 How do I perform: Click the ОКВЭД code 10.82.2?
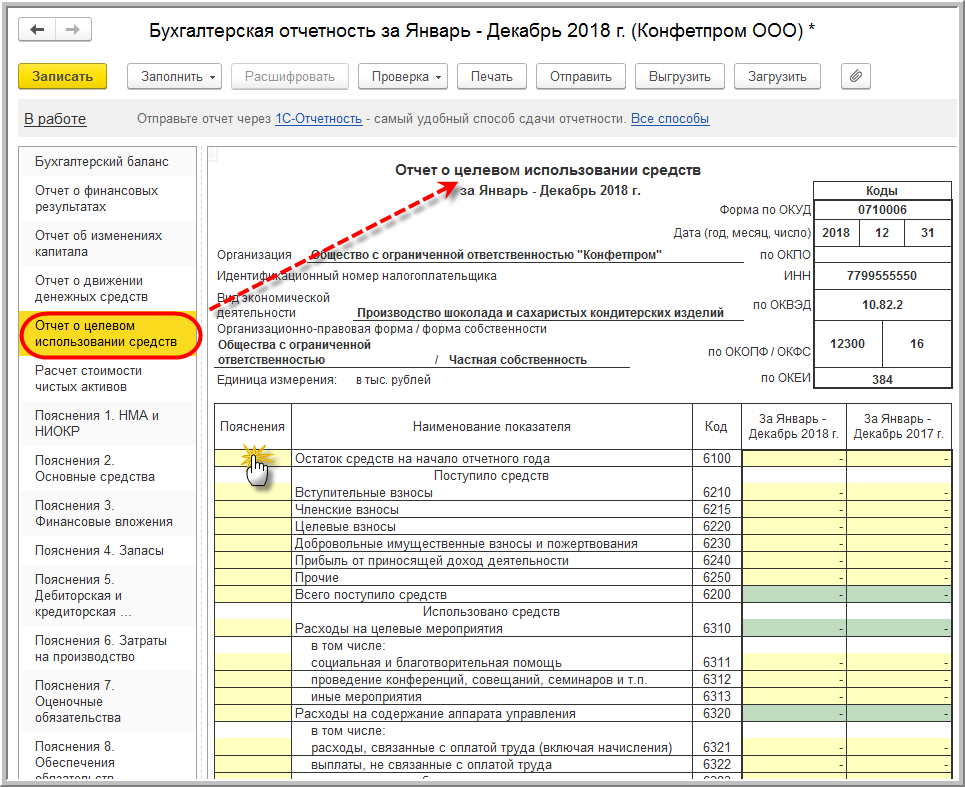[x=883, y=305]
